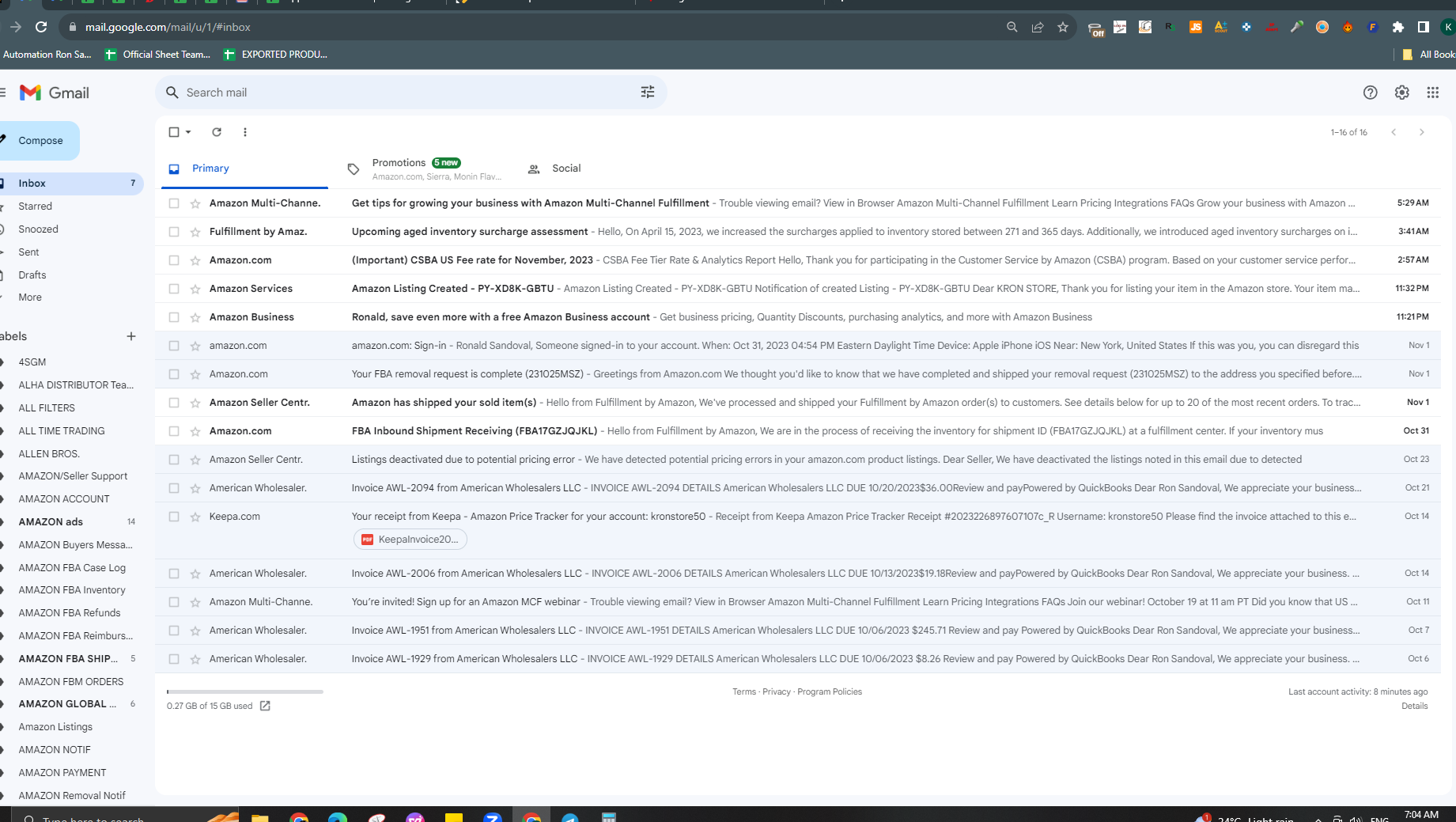Click the Search mail field

click(x=410, y=93)
